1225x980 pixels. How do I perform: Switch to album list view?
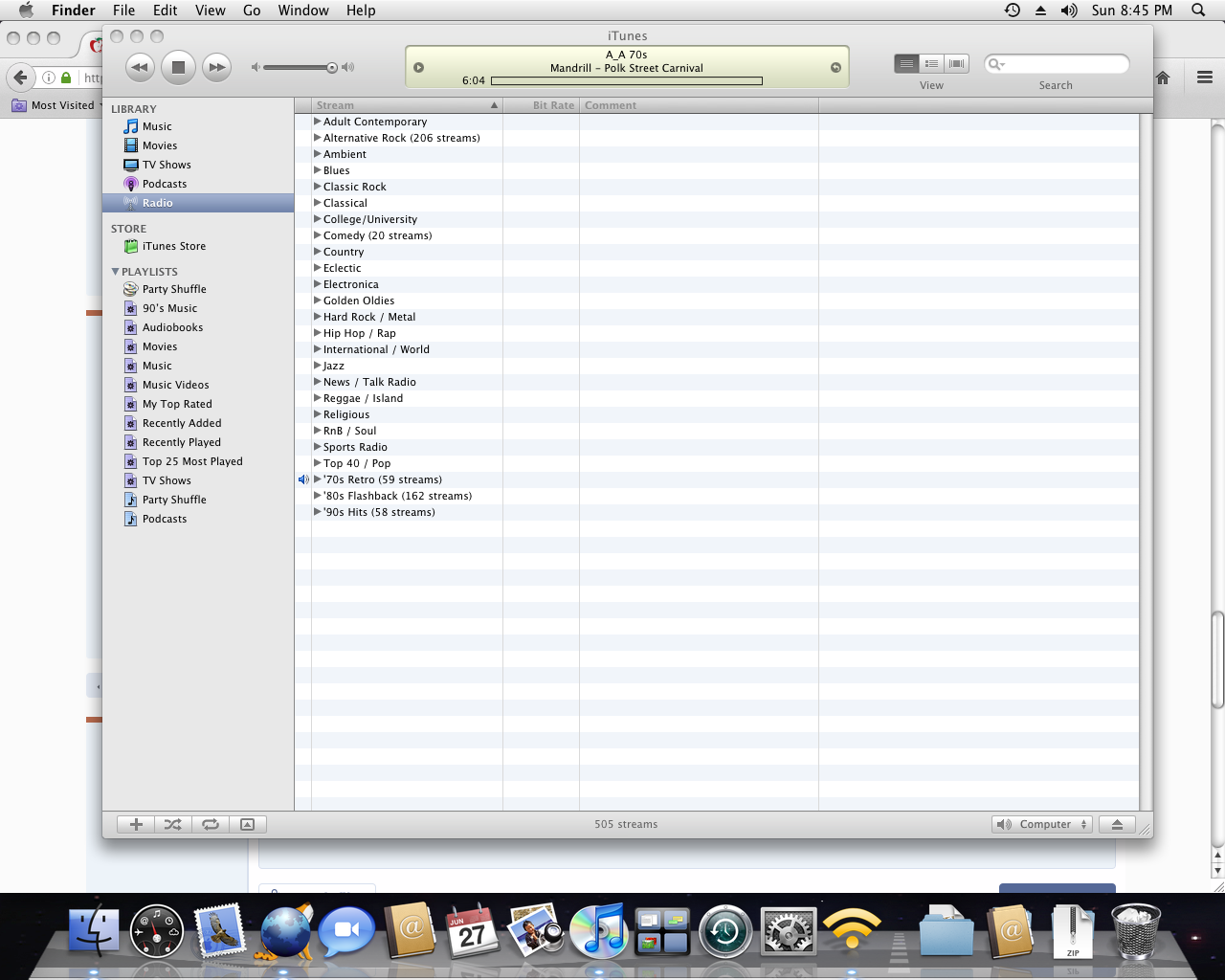coord(931,63)
